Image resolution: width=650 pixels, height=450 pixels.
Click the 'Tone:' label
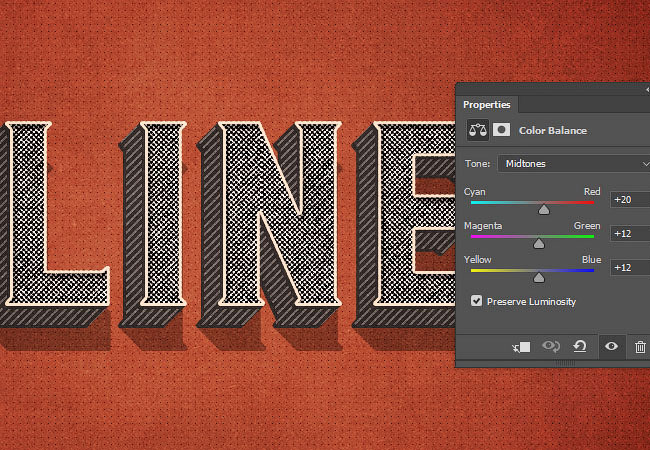478,164
